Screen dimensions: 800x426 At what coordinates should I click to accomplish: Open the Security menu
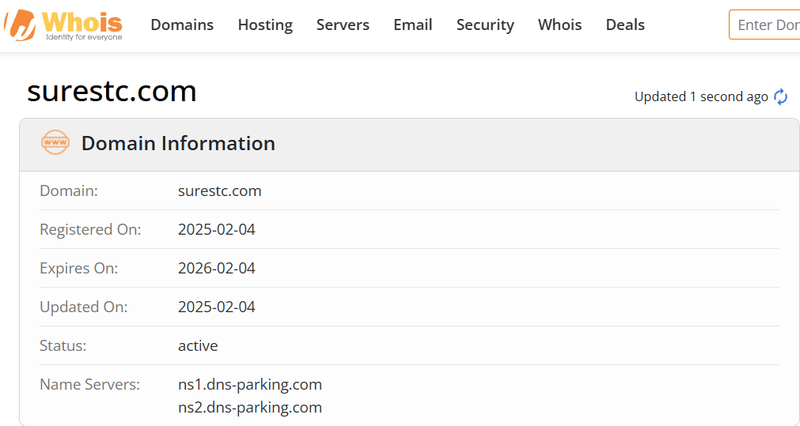[485, 25]
